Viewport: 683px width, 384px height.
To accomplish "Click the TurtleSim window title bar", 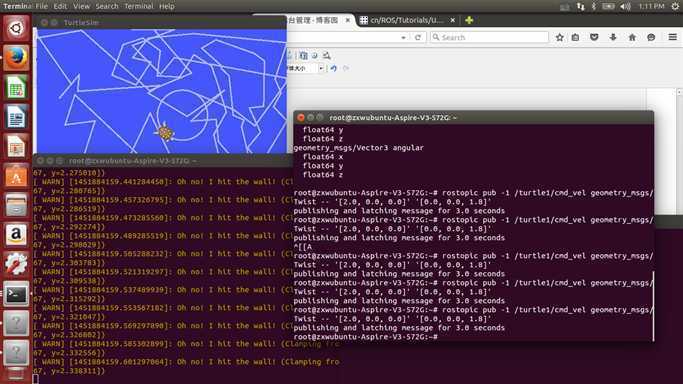I will pos(159,22).
